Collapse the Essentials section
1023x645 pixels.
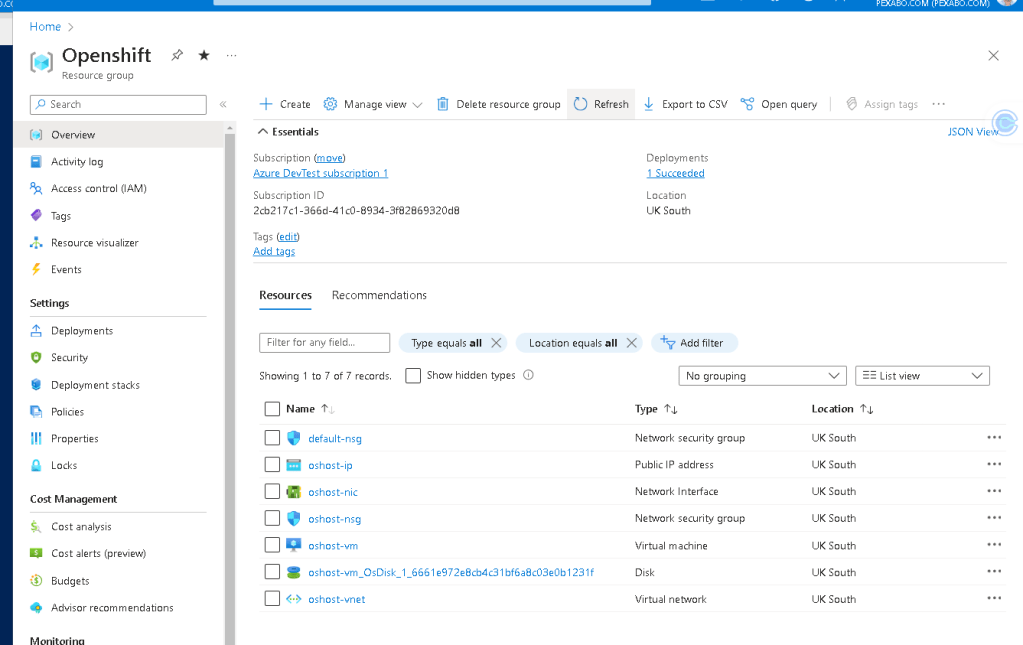tap(288, 132)
